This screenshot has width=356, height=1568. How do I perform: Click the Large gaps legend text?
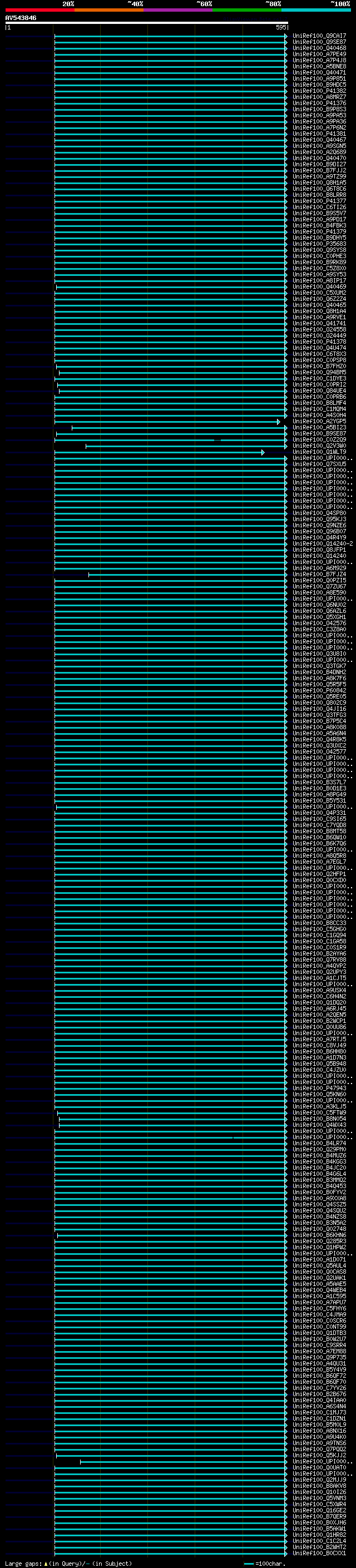pyautogui.click(x=68, y=1563)
